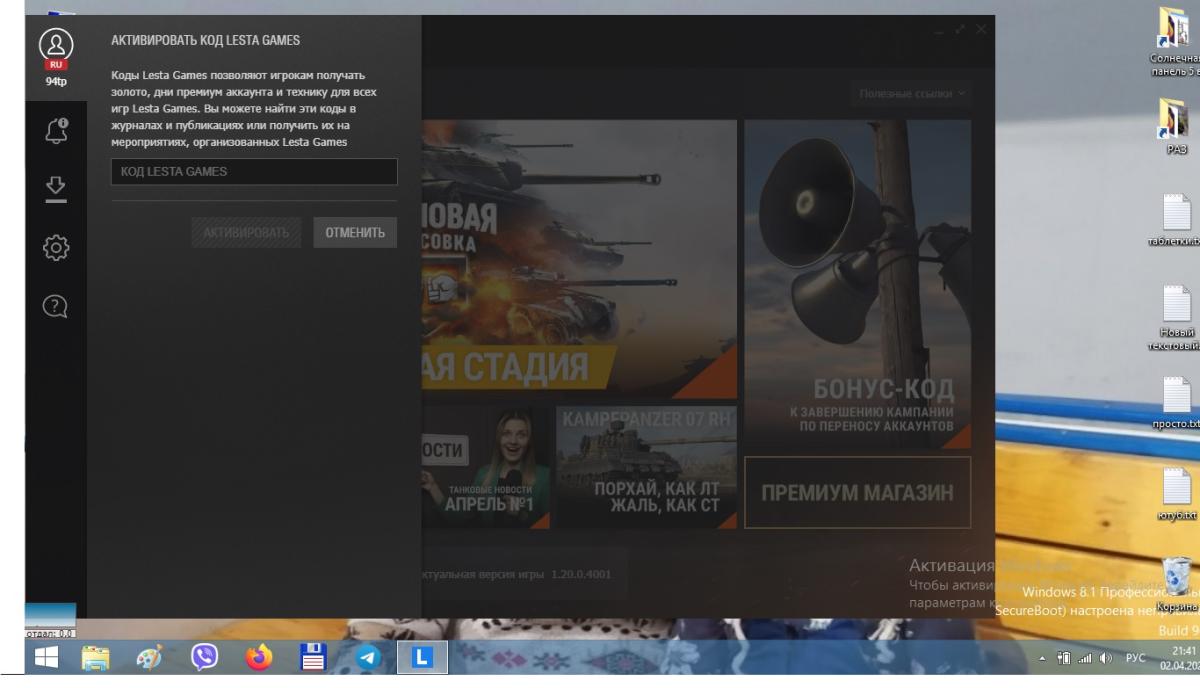Open the Новый текстовый file on desktop
Screen dimensions: 1200x688
[x=1176, y=317]
